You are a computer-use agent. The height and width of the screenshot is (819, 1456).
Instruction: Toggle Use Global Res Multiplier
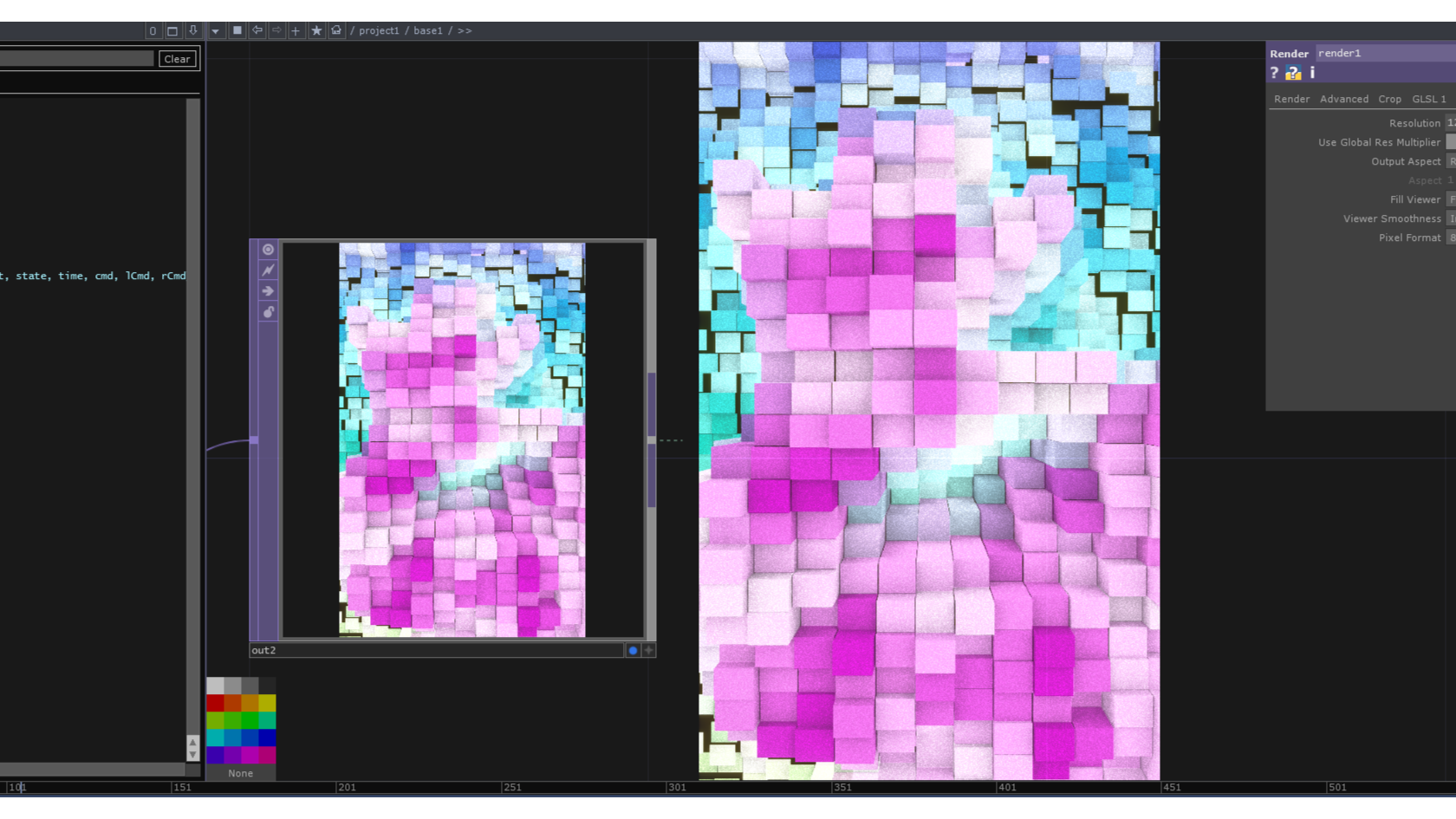point(1451,142)
